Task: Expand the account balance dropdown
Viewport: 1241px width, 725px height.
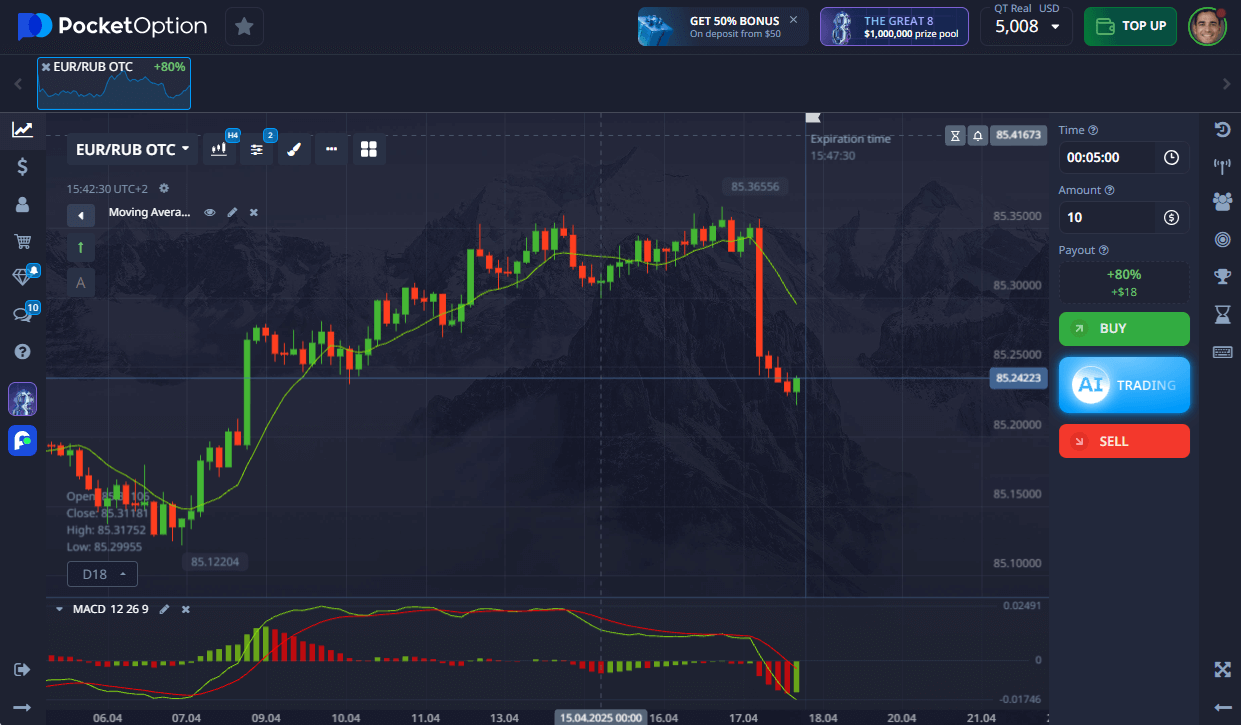Action: (x=1026, y=27)
